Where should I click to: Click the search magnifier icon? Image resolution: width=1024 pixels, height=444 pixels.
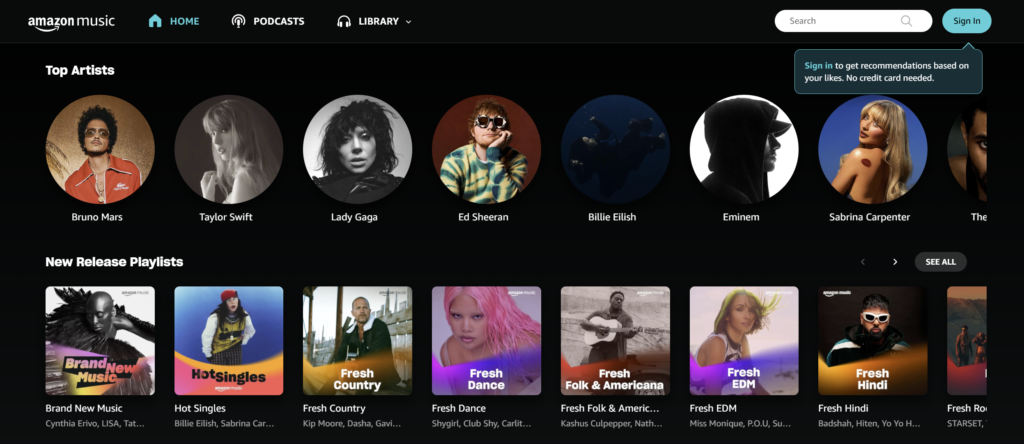point(906,21)
